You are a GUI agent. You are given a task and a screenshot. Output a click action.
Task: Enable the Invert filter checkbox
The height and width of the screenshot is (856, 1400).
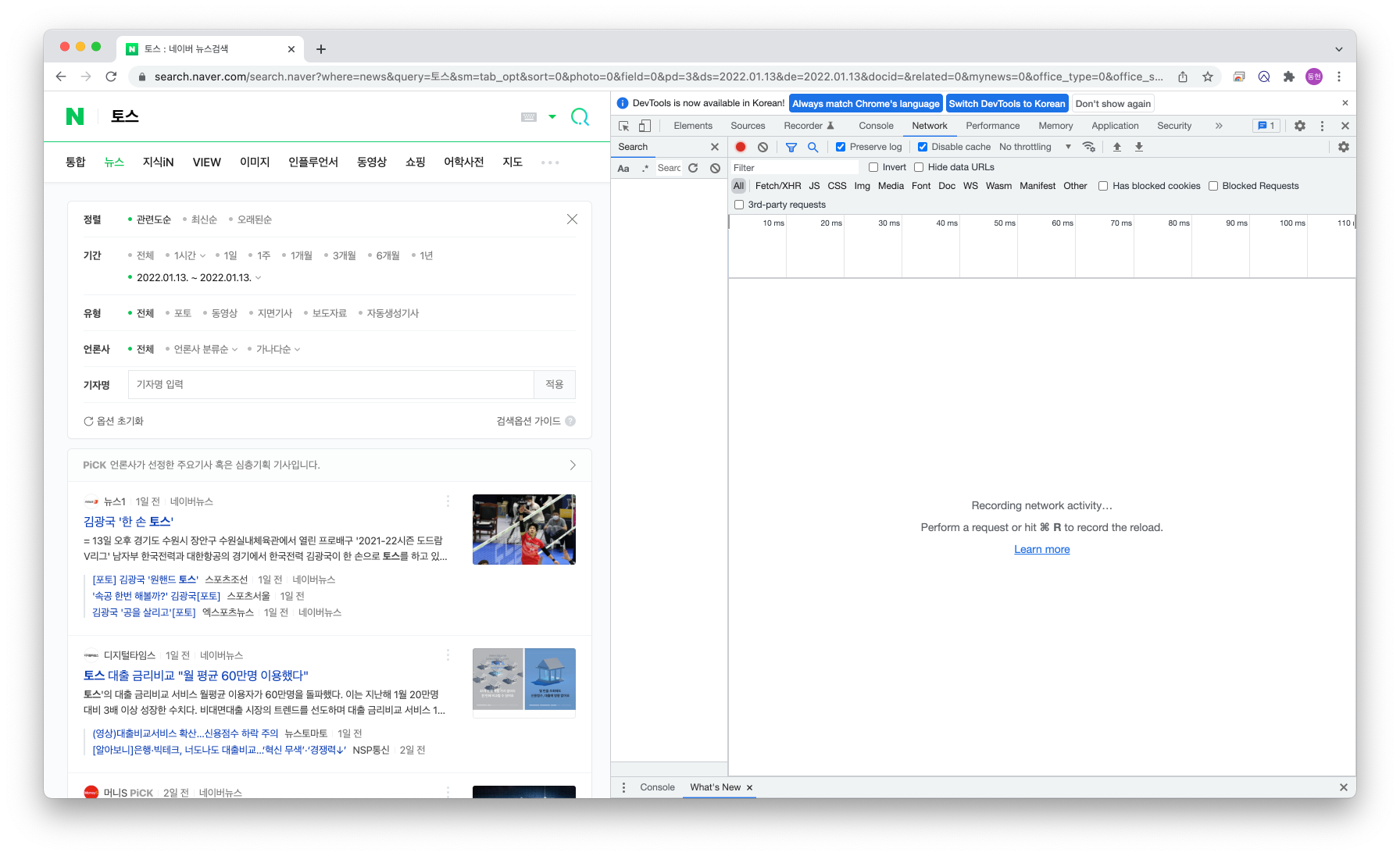pyautogui.click(x=873, y=167)
